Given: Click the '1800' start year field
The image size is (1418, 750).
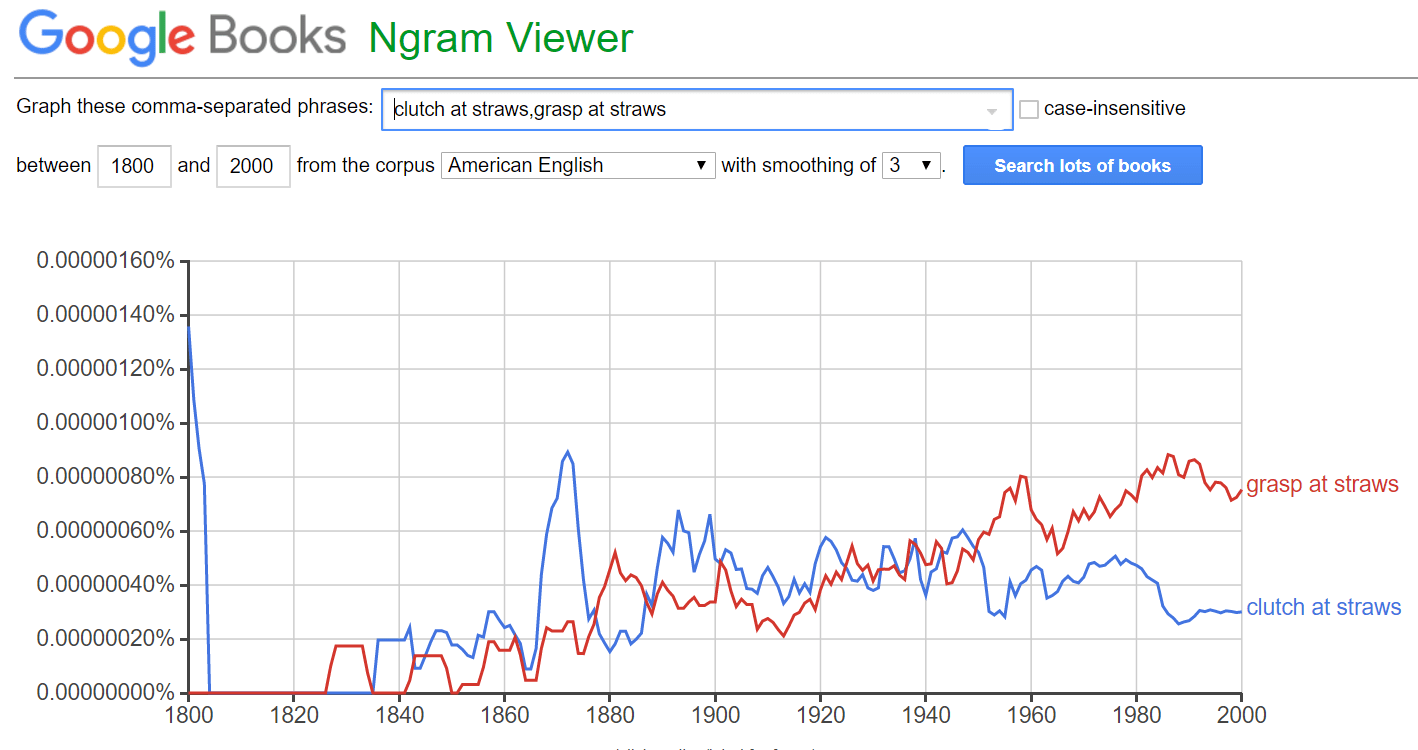Looking at the screenshot, I should 134,165.
